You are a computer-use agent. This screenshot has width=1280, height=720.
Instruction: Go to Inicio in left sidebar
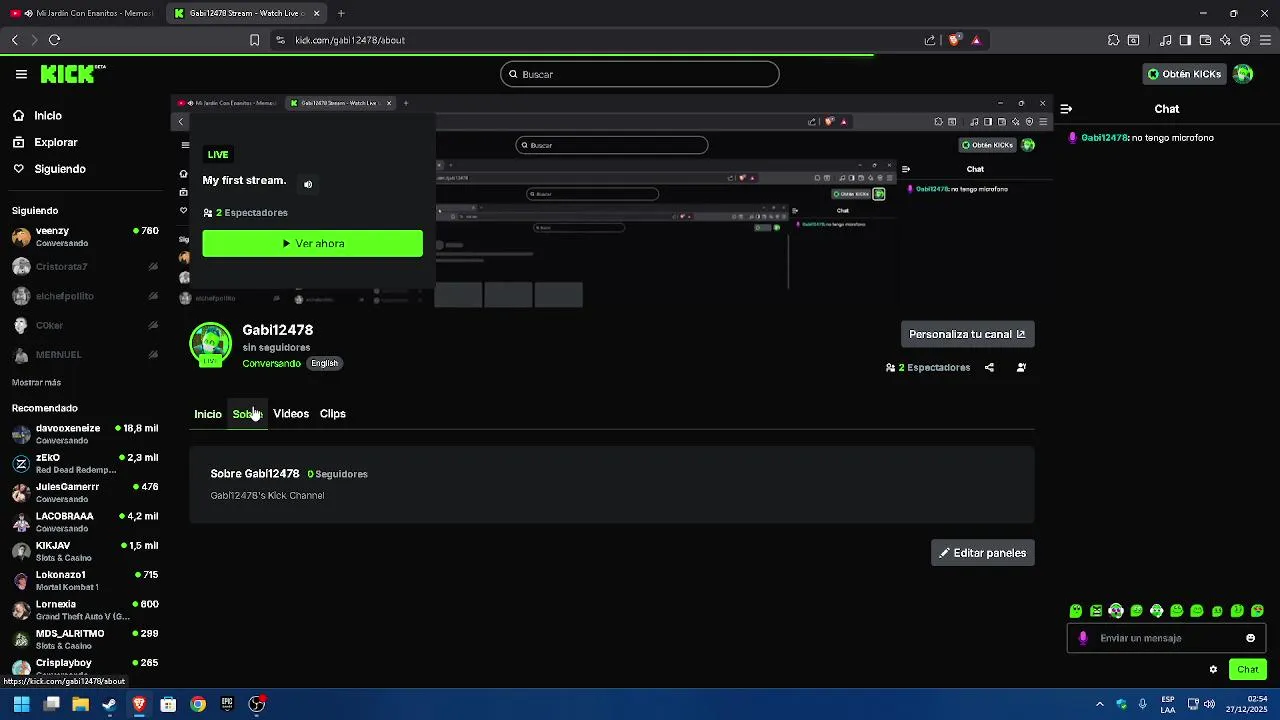pyautogui.click(x=48, y=116)
